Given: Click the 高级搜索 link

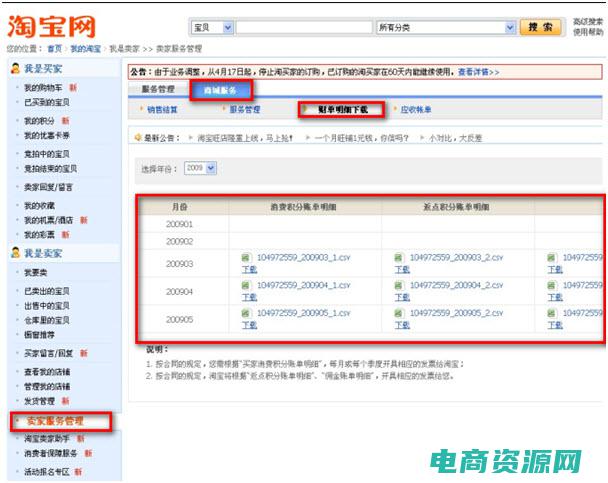Looking at the screenshot, I should [x=588, y=21].
